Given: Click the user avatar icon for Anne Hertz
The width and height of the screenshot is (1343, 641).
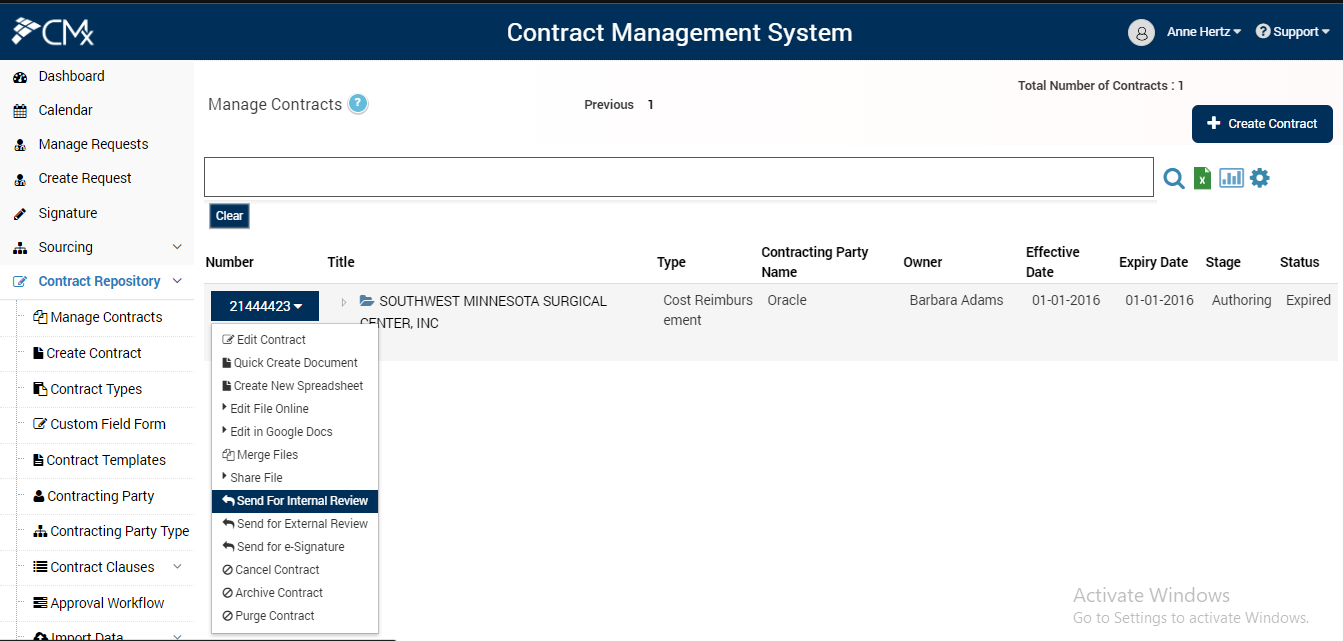Looking at the screenshot, I should (x=1141, y=31).
